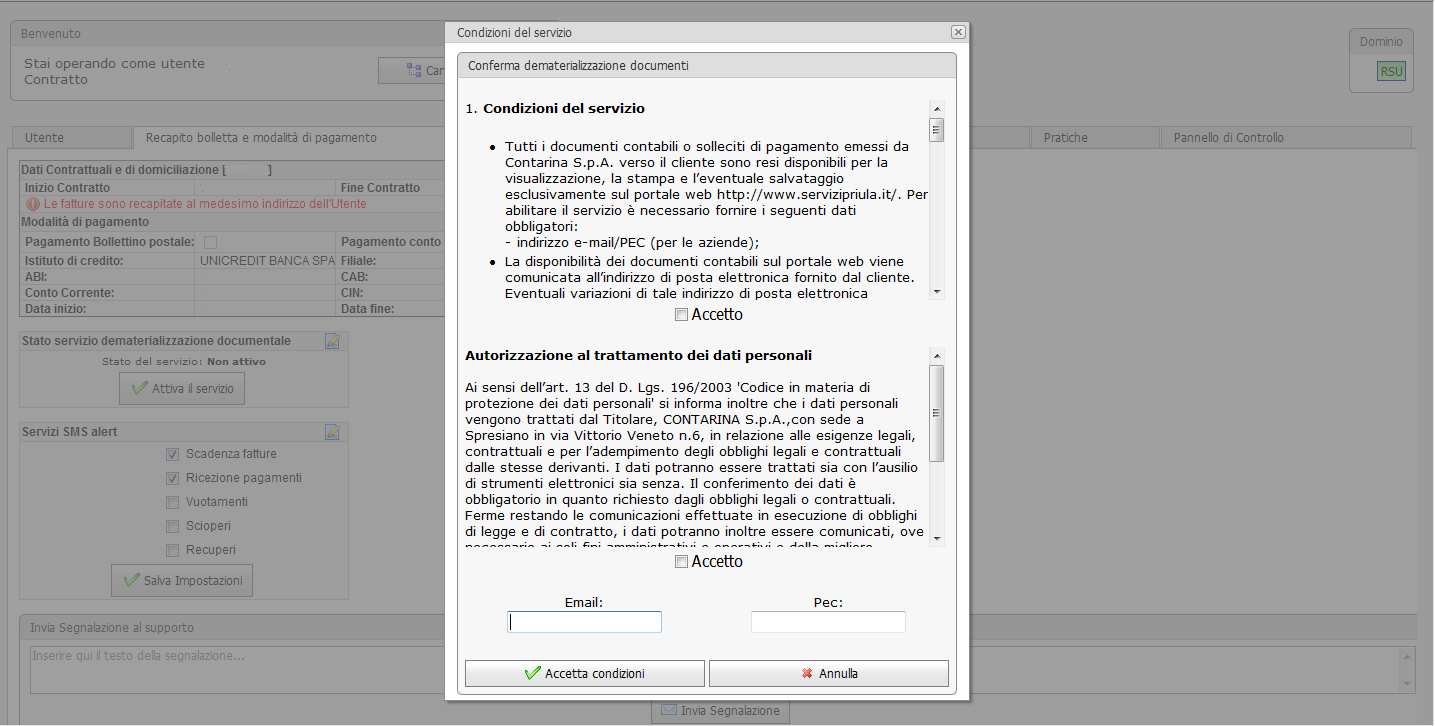The image size is (1435, 726).
Task: Enable Scioperi SMS alert
Action: pyautogui.click(x=173, y=526)
